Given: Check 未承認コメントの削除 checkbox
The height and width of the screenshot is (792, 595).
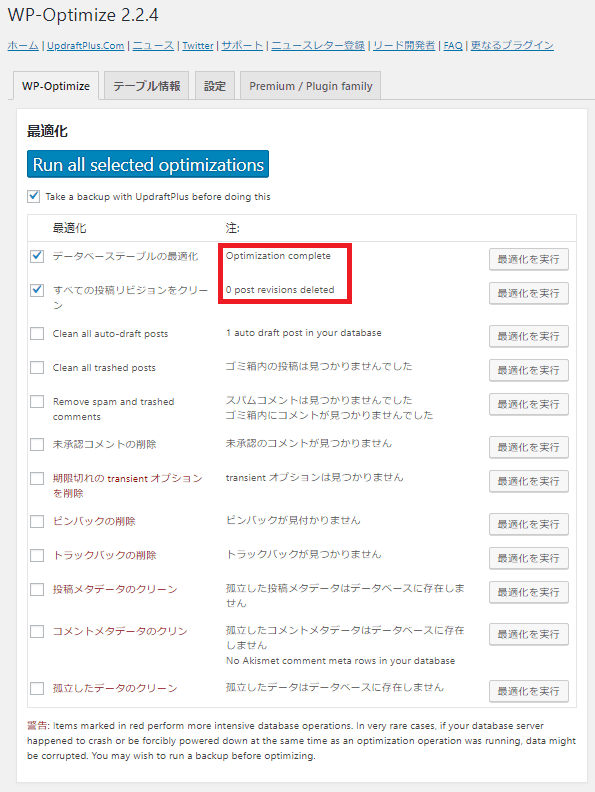Looking at the screenshot, I should [x=37, y=444].
